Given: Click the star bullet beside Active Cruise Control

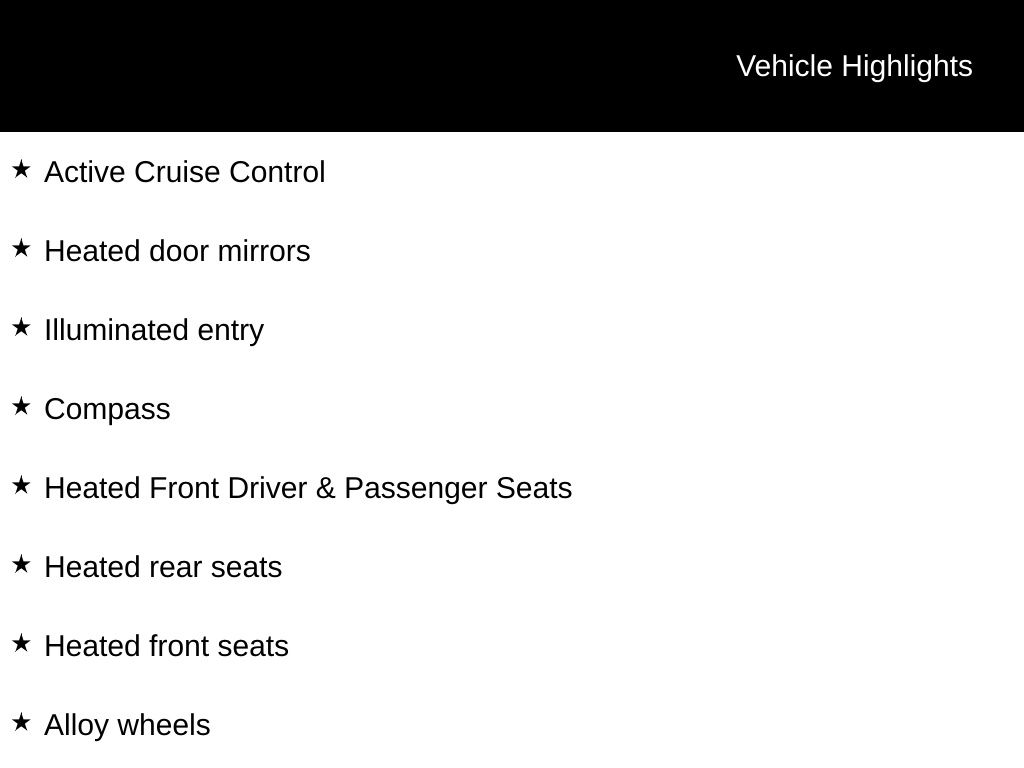Looking at the screenshot, I should [21, 170].
